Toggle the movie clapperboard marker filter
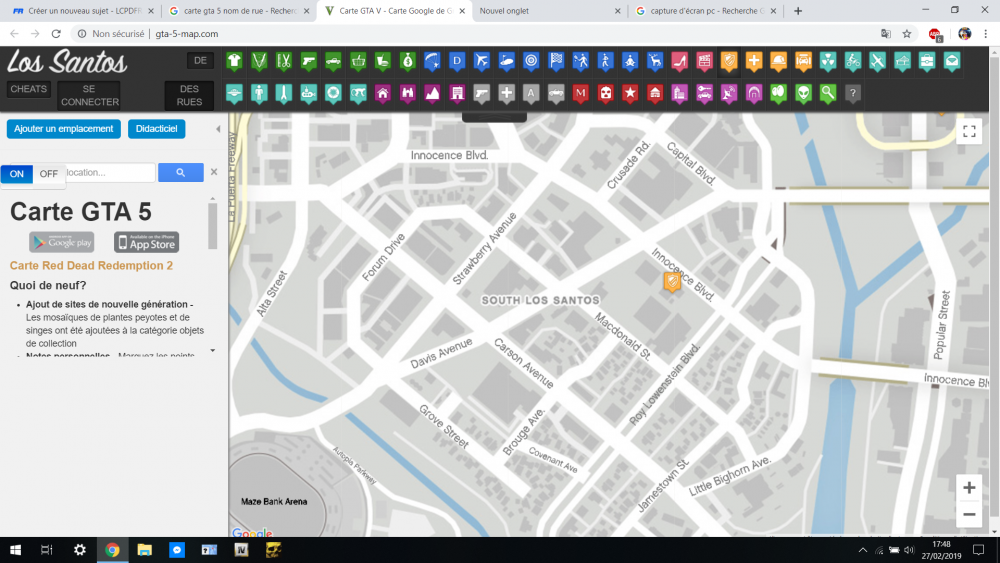 click(x=705, y=62)
